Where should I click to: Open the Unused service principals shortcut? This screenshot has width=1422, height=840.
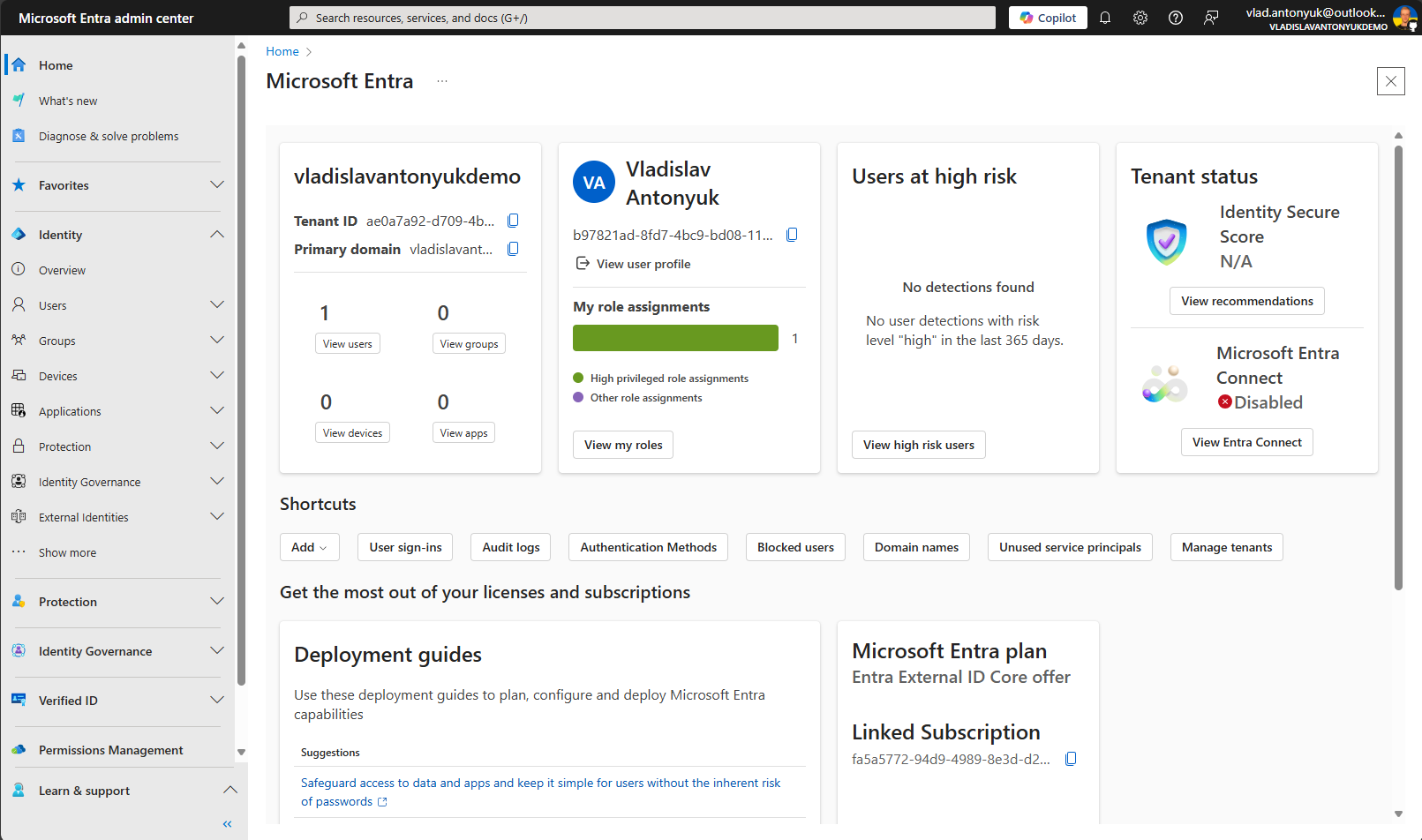[1070, 547]
